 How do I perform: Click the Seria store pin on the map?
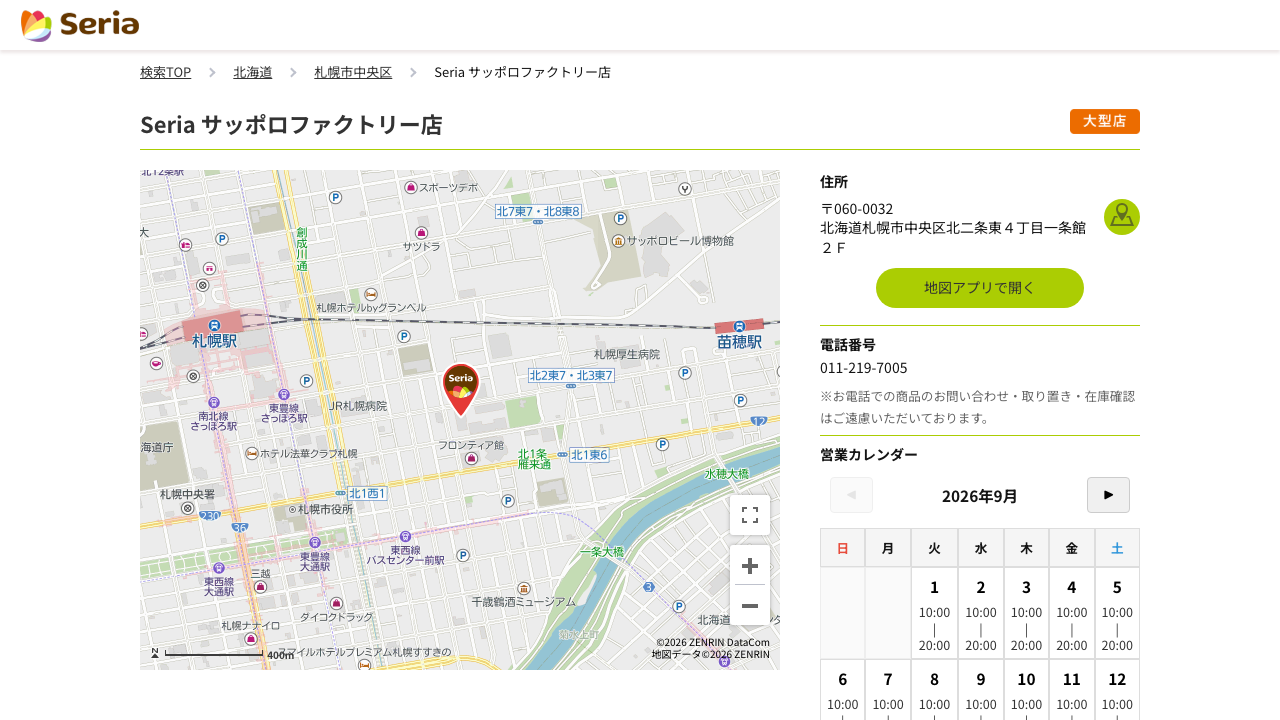461,389
